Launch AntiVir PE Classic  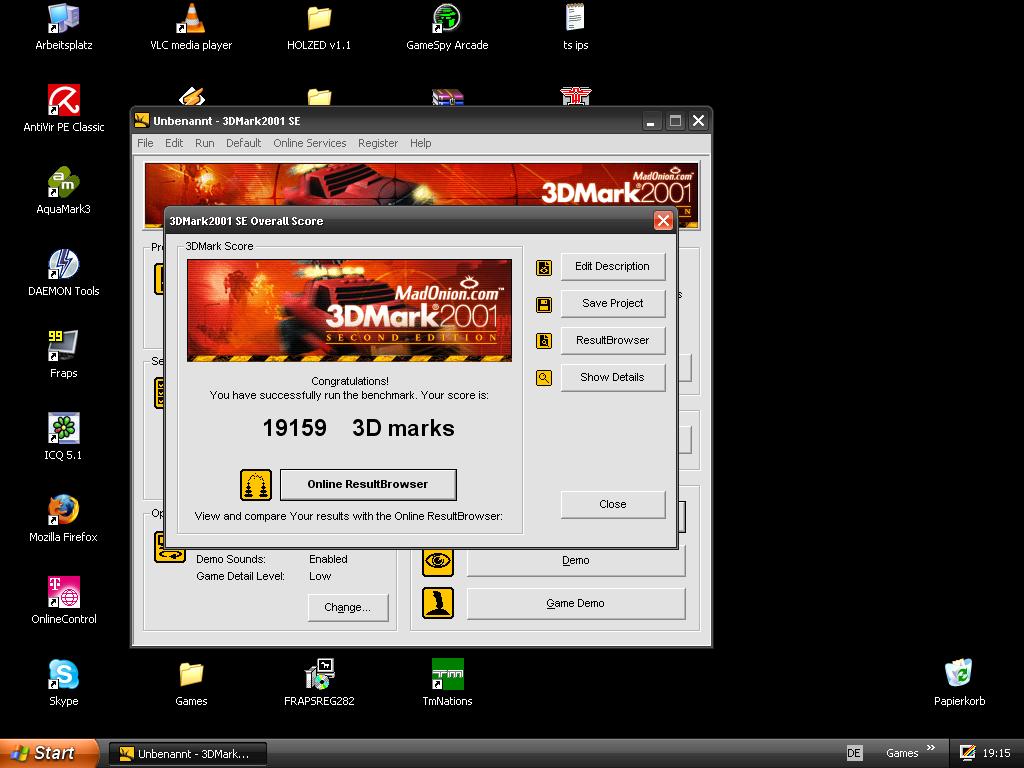tap(63, 109)
